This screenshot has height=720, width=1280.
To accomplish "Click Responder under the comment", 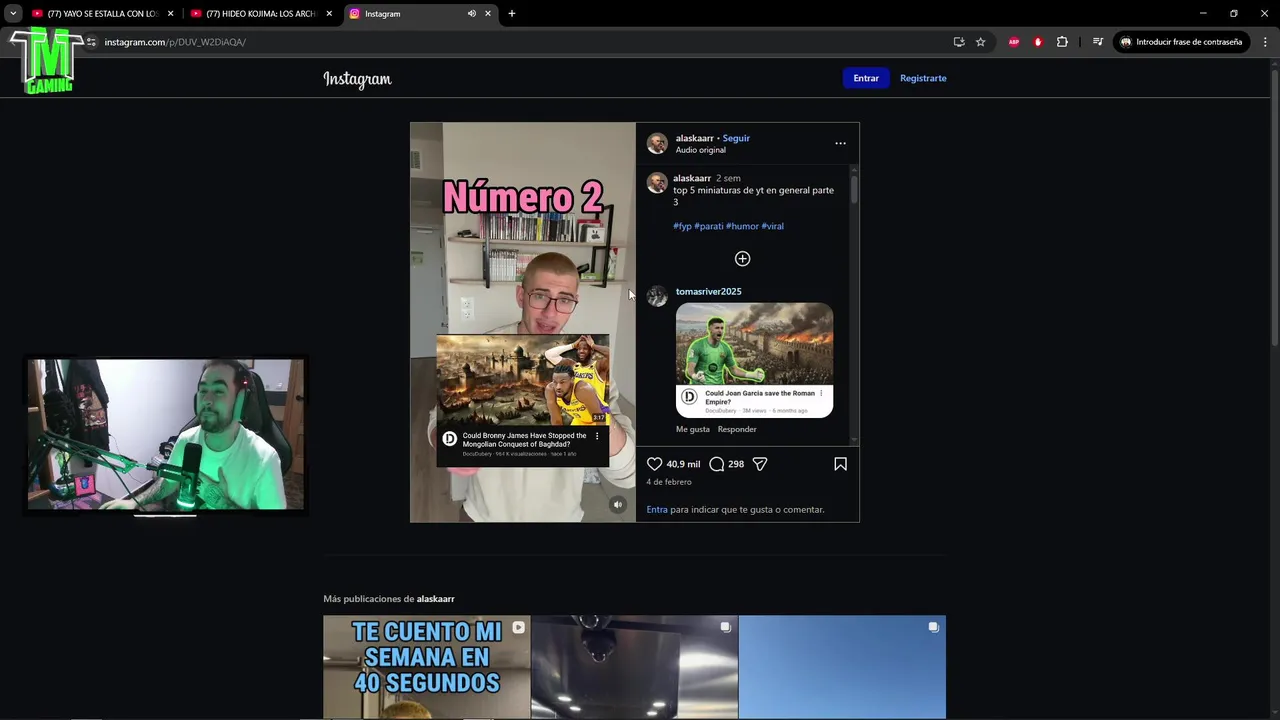I will 737,429.
